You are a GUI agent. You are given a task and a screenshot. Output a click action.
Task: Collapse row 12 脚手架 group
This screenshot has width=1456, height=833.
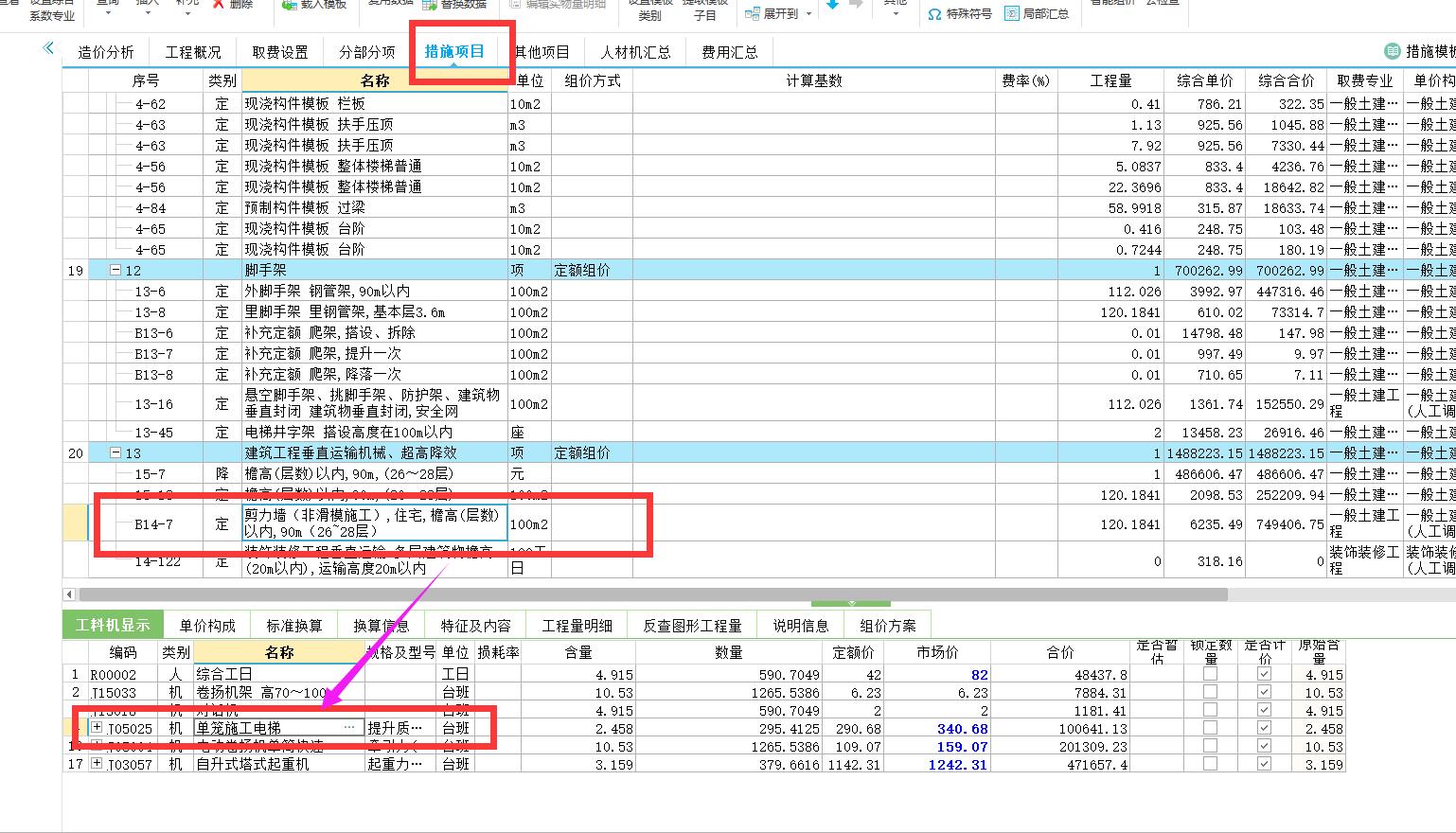[115, 270]
